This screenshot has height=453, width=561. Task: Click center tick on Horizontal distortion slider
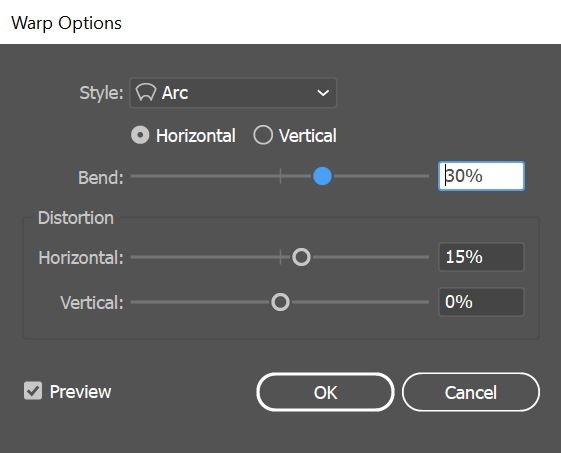coord(280,257)
